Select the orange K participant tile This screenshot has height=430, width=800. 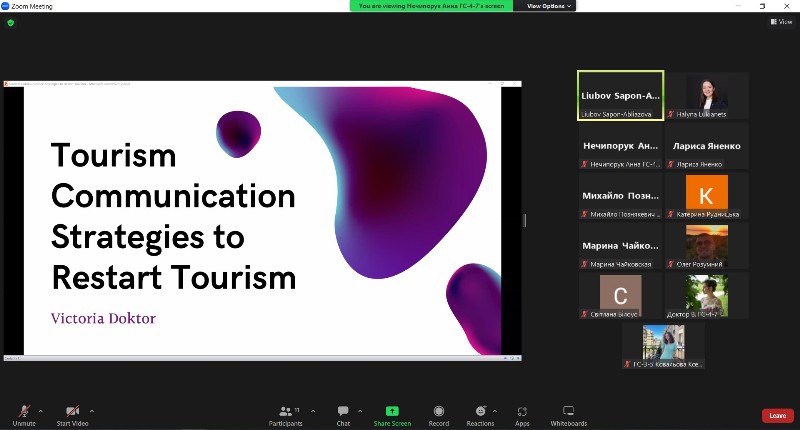click(706, 196)
